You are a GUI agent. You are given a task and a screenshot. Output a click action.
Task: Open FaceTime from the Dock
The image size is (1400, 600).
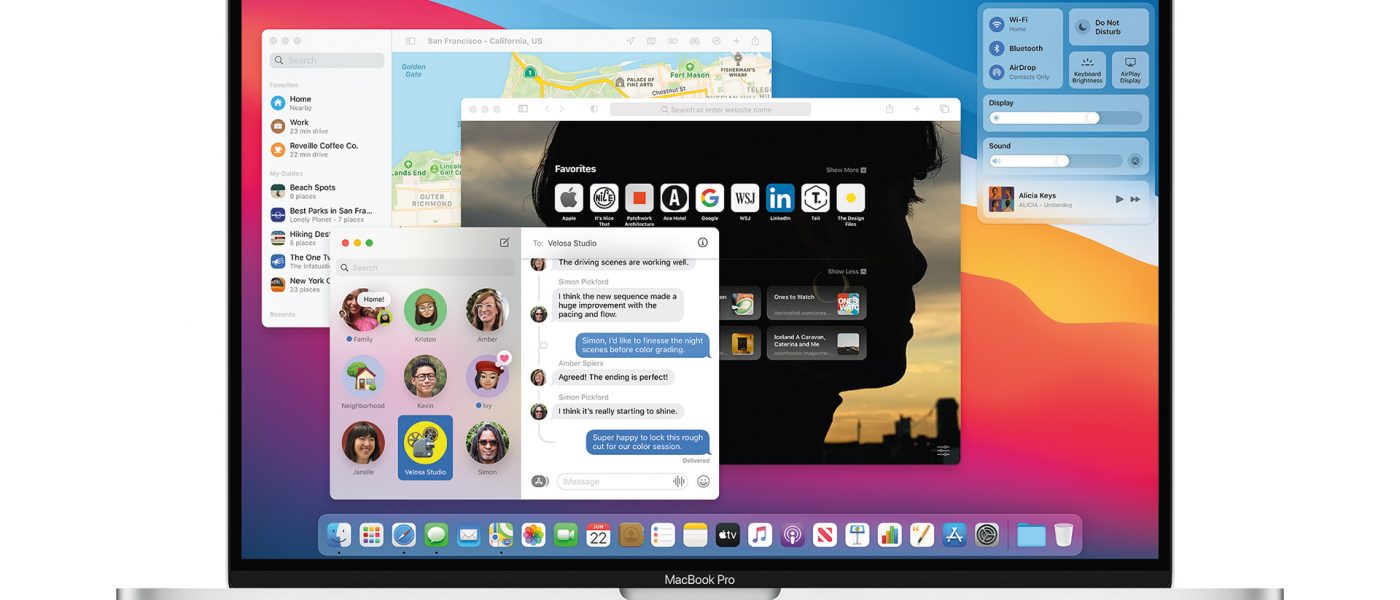point(566,535)
